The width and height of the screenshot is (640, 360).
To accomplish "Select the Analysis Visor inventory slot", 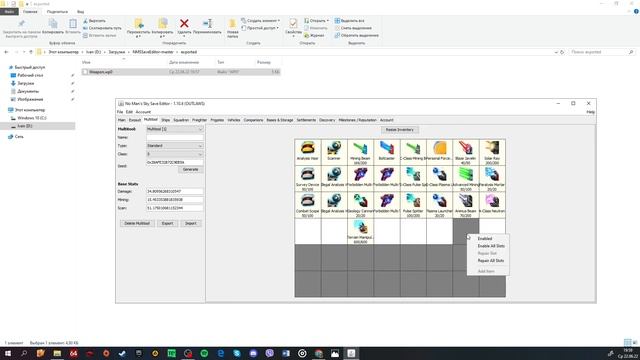I will 308,152.
